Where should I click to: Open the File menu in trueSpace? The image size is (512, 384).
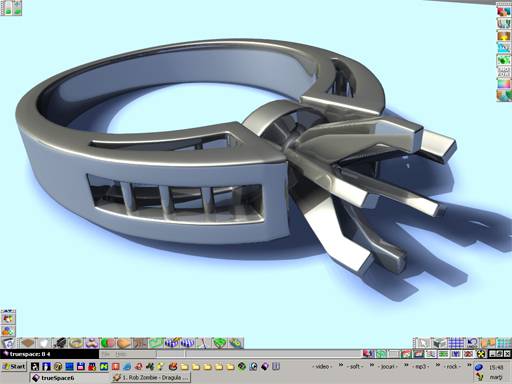tap(106, 354)
